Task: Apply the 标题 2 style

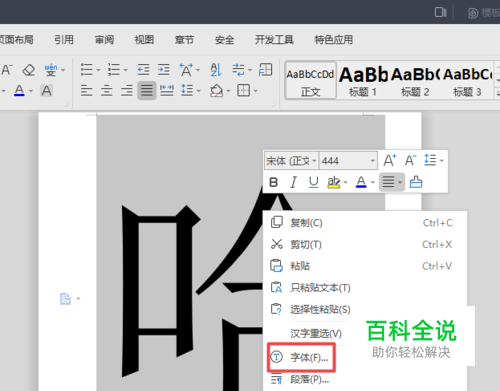Action: [415, 80]
